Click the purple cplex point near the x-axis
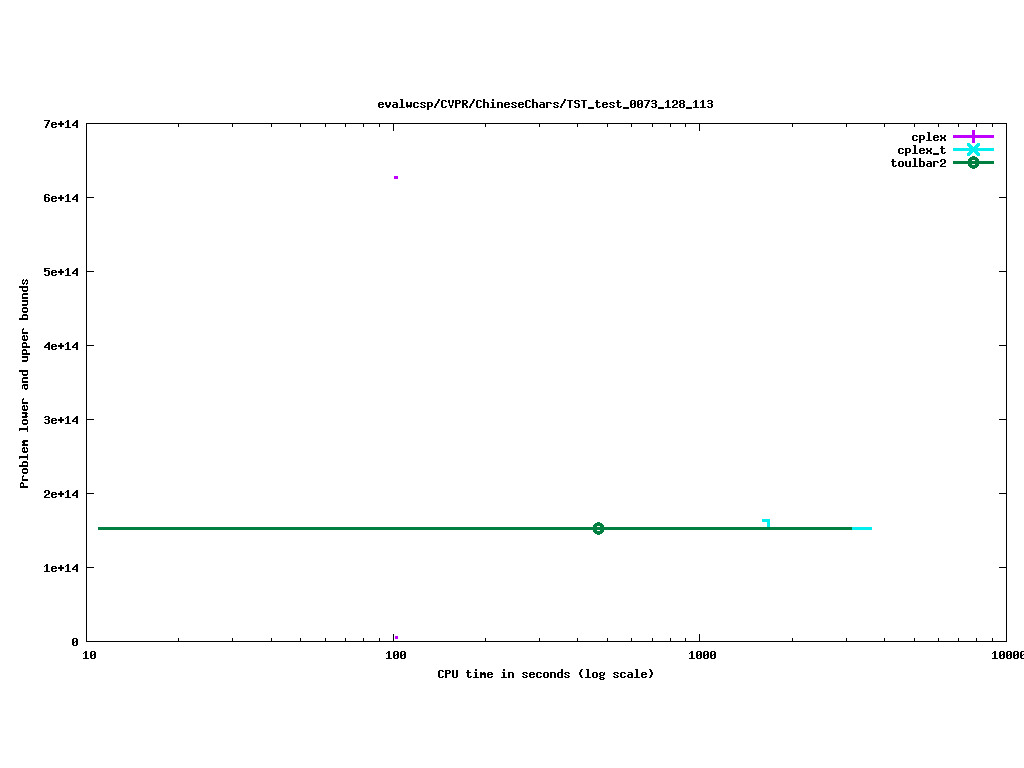This screenshot has height=768, width=1024. 396,637
